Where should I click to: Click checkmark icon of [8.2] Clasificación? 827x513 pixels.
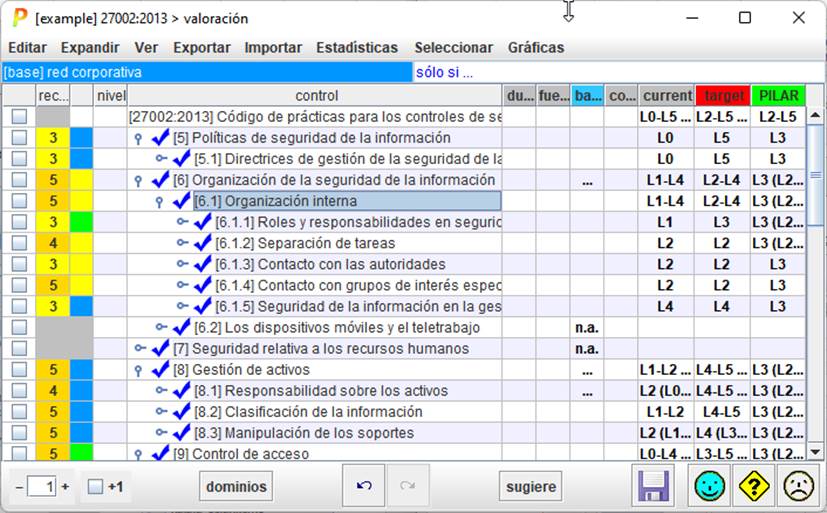pos(181,412)
